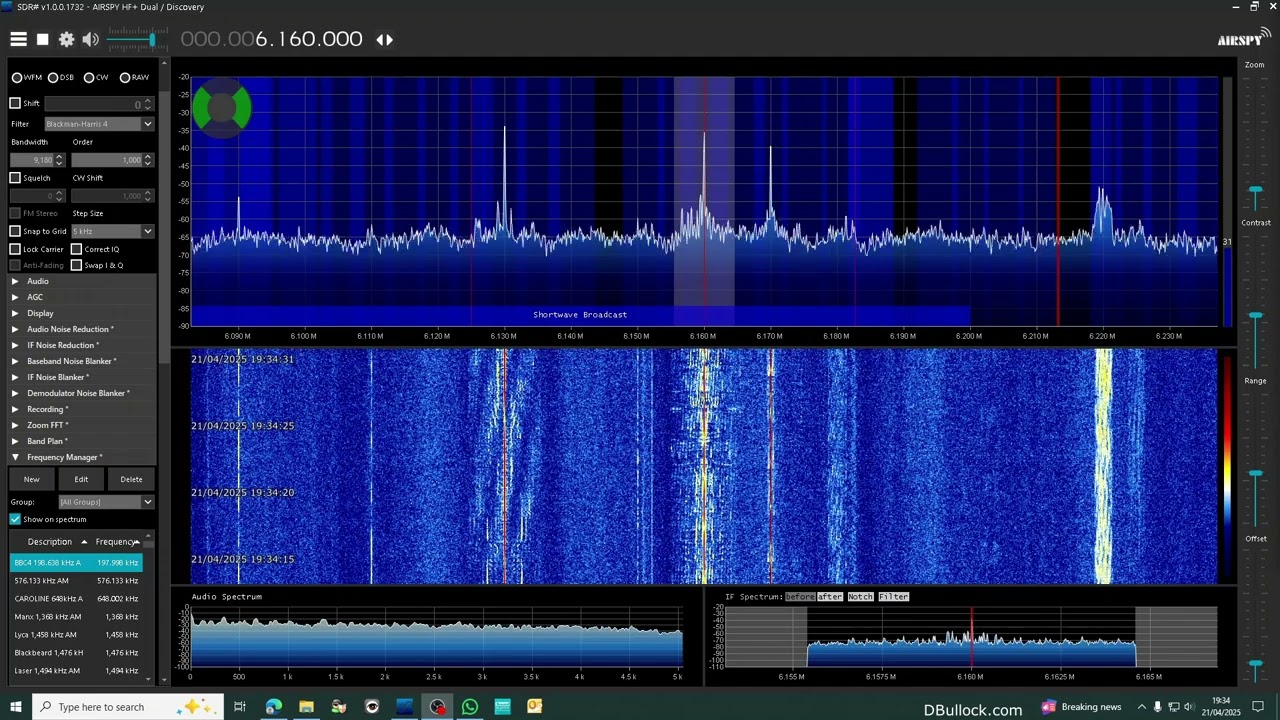Image resolution: width=1280 pixels, height=720 pixels.
Task: Click the Bandwidth value field
Action: point(32,160)
